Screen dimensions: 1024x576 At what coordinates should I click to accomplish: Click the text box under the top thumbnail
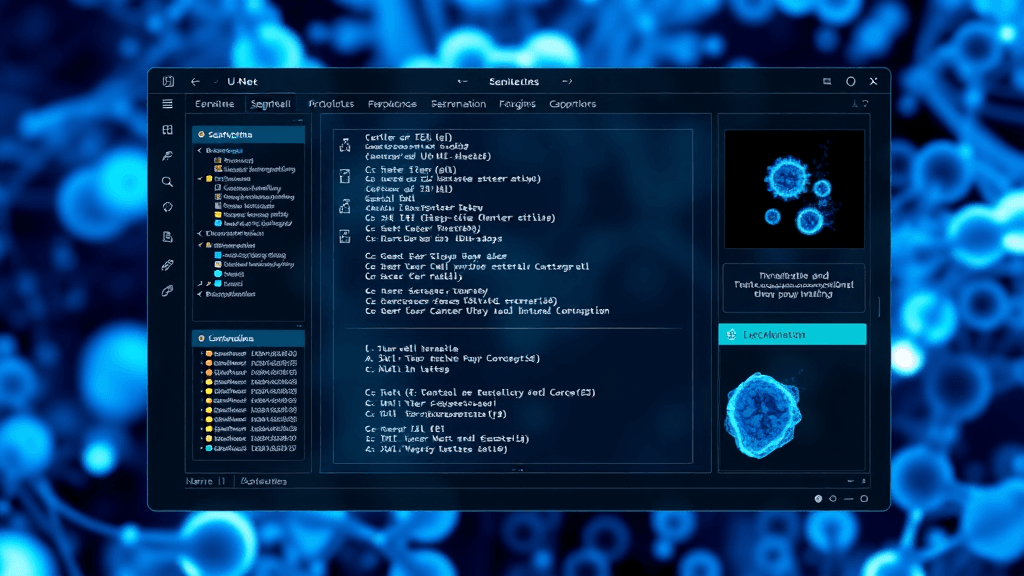point(794,287)
